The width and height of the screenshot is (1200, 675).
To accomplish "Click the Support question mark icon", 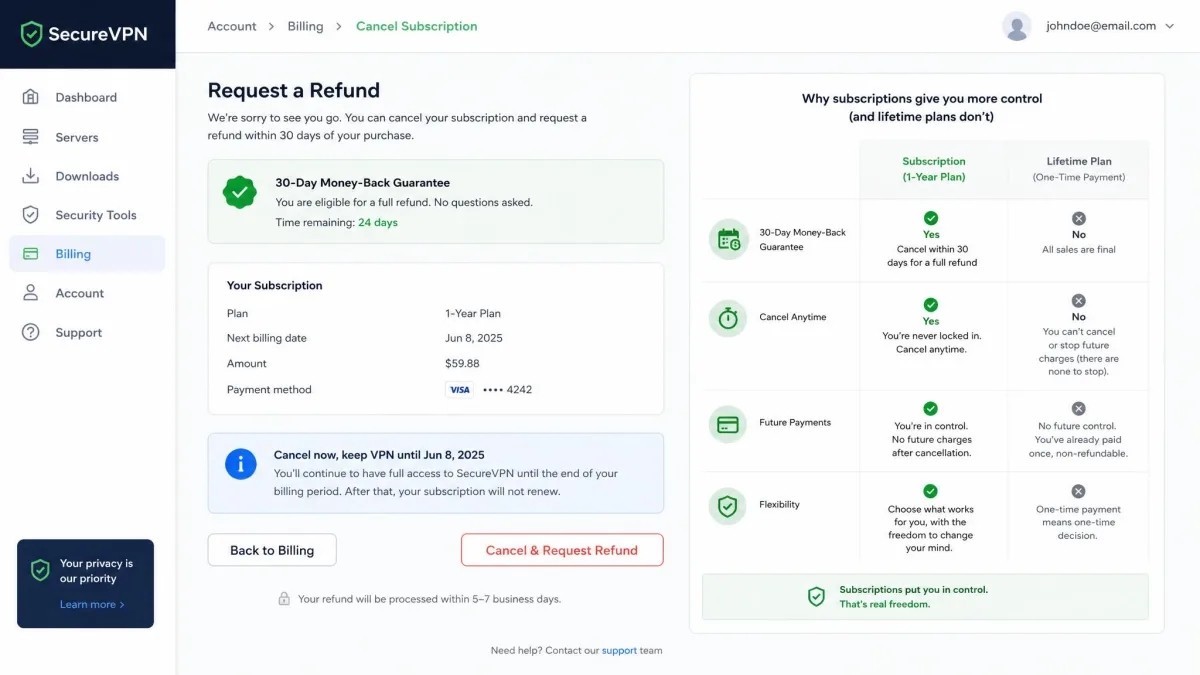I will tap(31, 332).
